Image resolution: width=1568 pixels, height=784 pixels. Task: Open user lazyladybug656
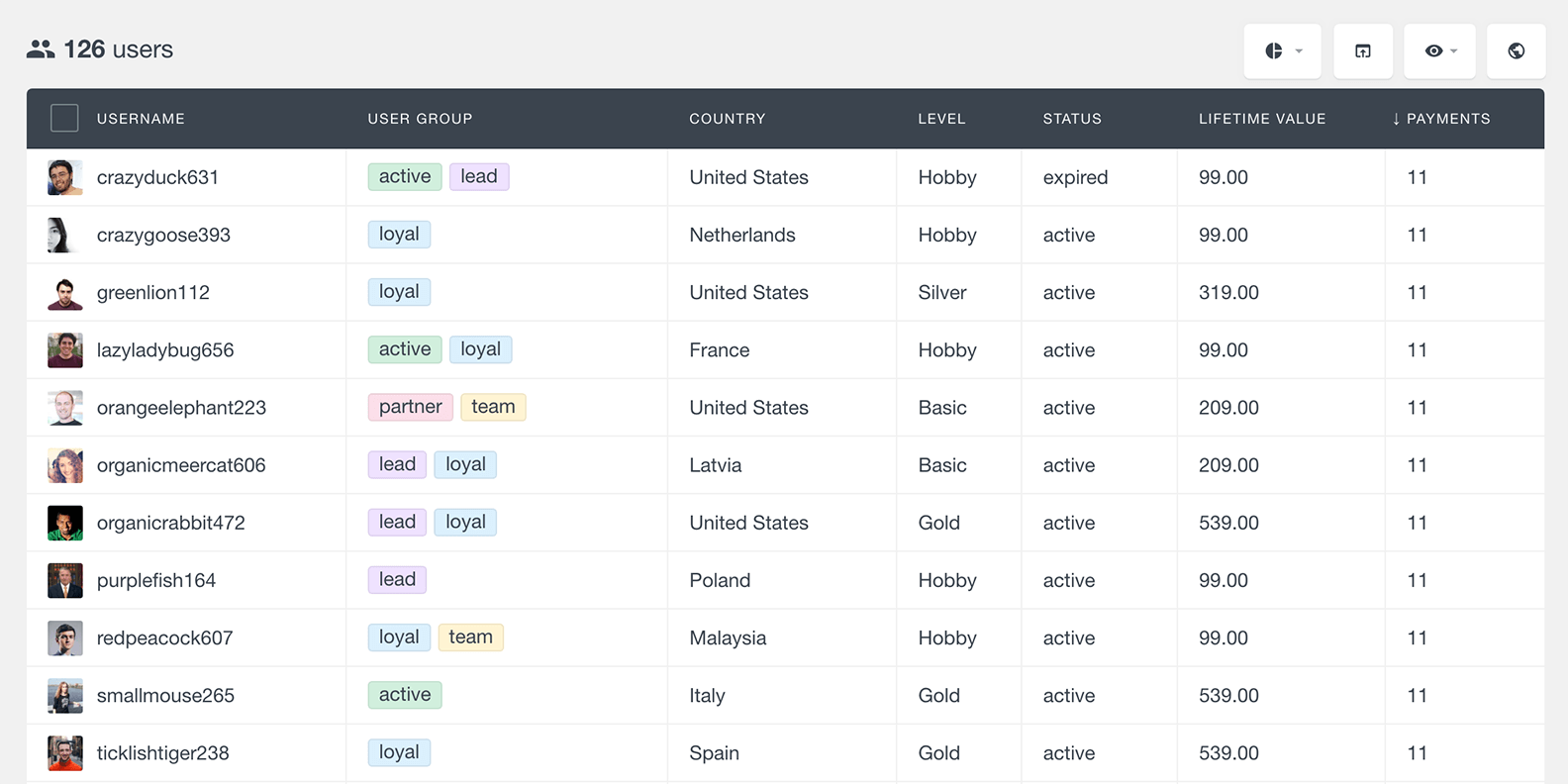[165, 349]
